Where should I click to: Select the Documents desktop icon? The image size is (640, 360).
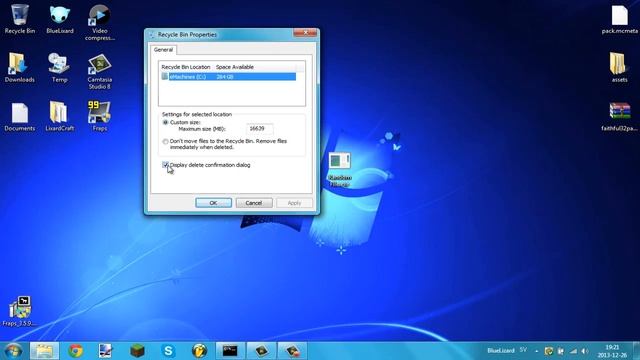point(20,117)
